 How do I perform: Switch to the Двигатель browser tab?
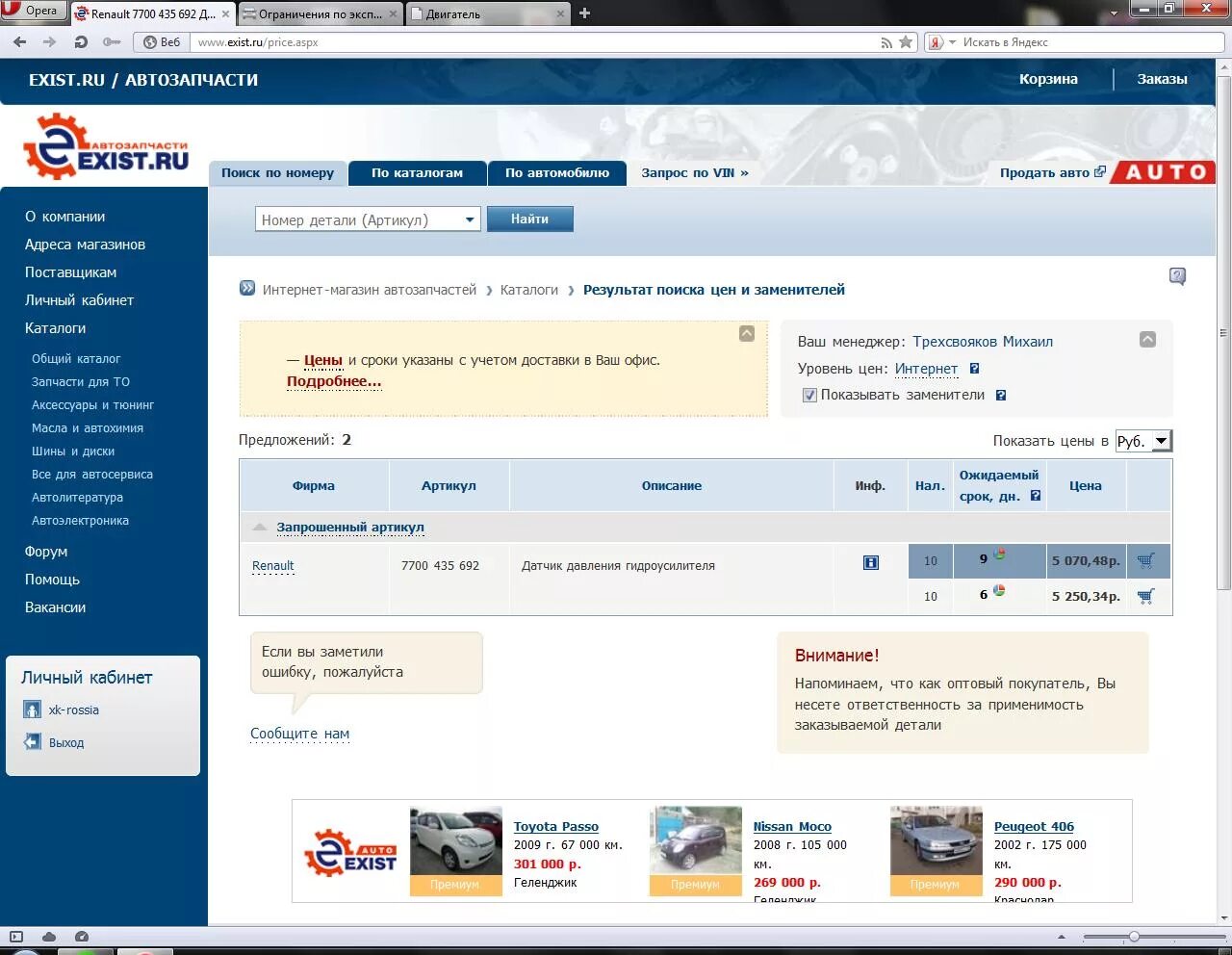487,13
